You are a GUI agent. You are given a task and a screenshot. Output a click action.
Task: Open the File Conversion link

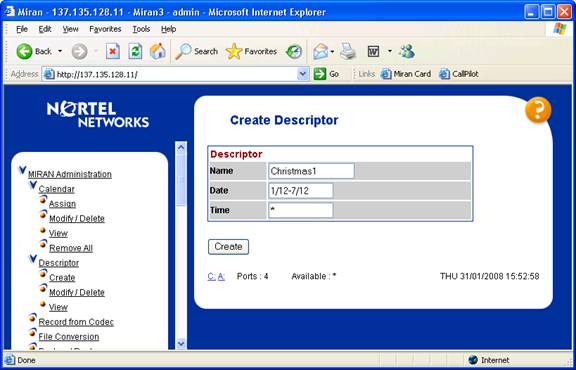[x=69, y=337]
